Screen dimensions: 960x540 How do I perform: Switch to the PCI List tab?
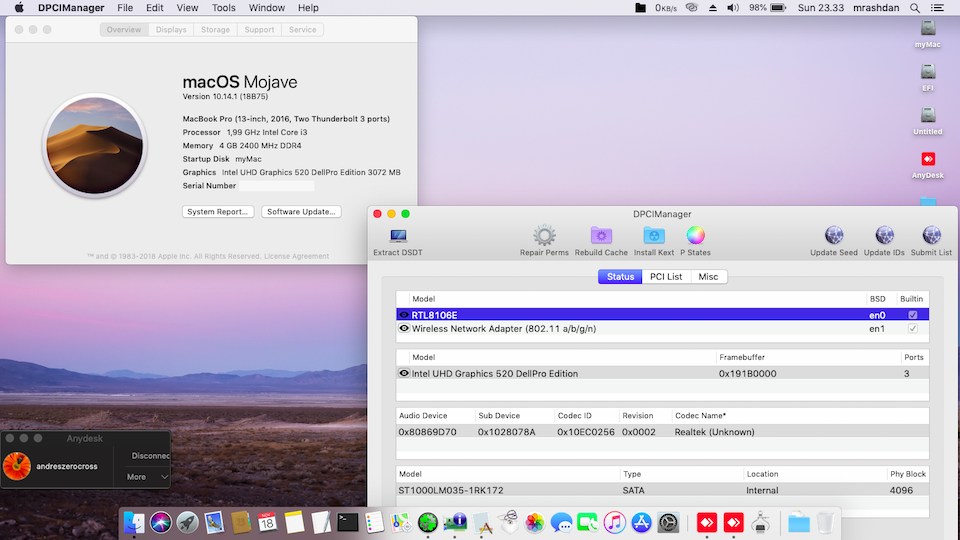click(x=666, y=277)
